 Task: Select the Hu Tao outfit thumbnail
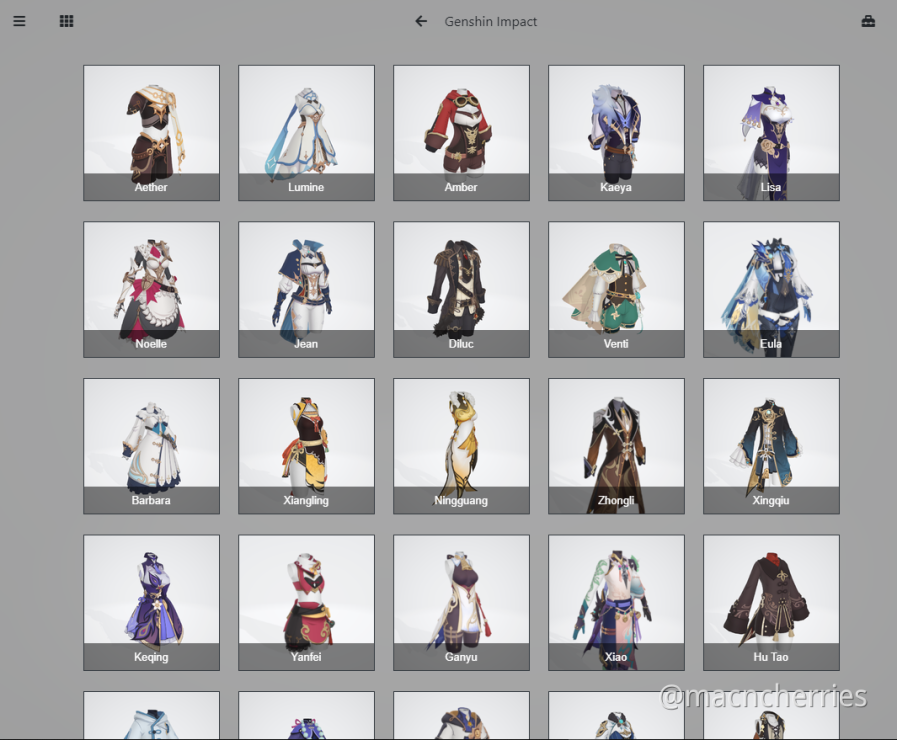772,603
